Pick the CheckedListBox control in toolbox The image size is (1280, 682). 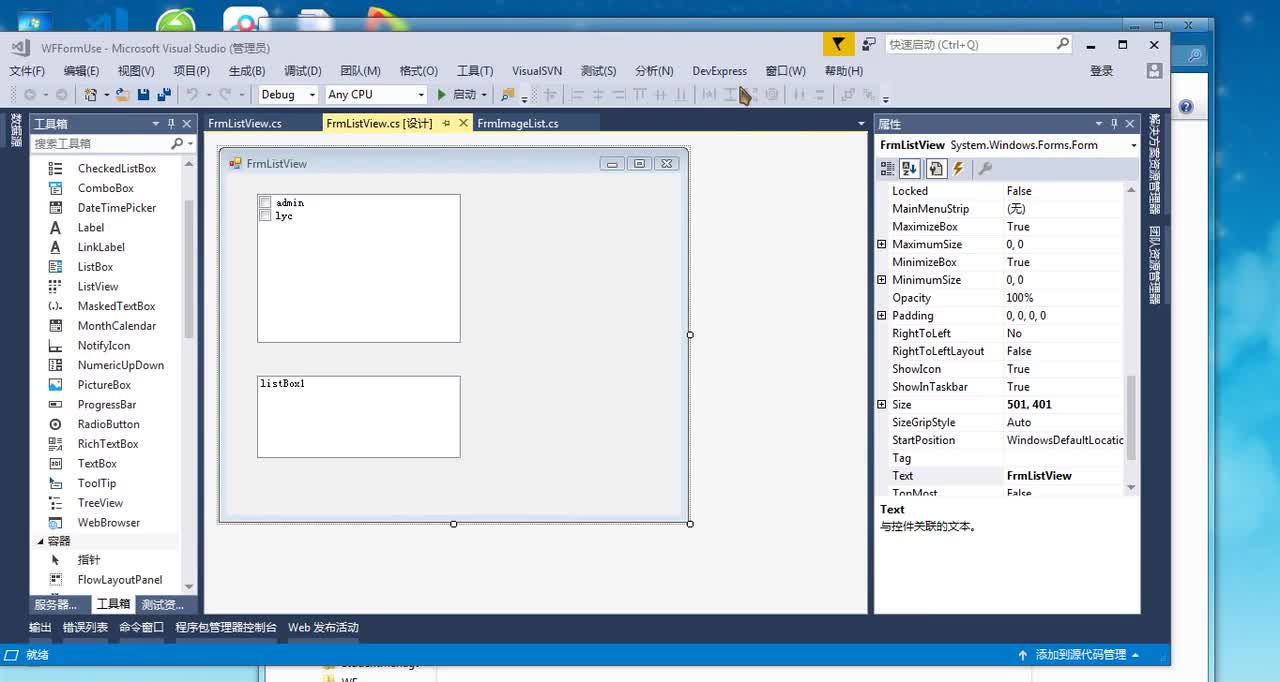tap(117, 169)
